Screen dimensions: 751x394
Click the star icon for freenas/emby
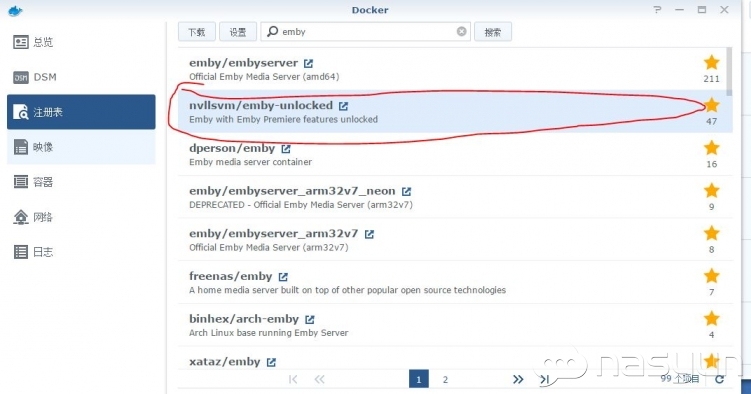[712, 276]
